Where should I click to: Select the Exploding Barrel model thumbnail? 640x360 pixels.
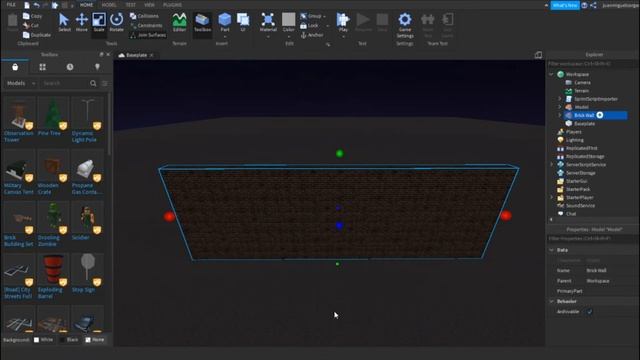point(53,269)
